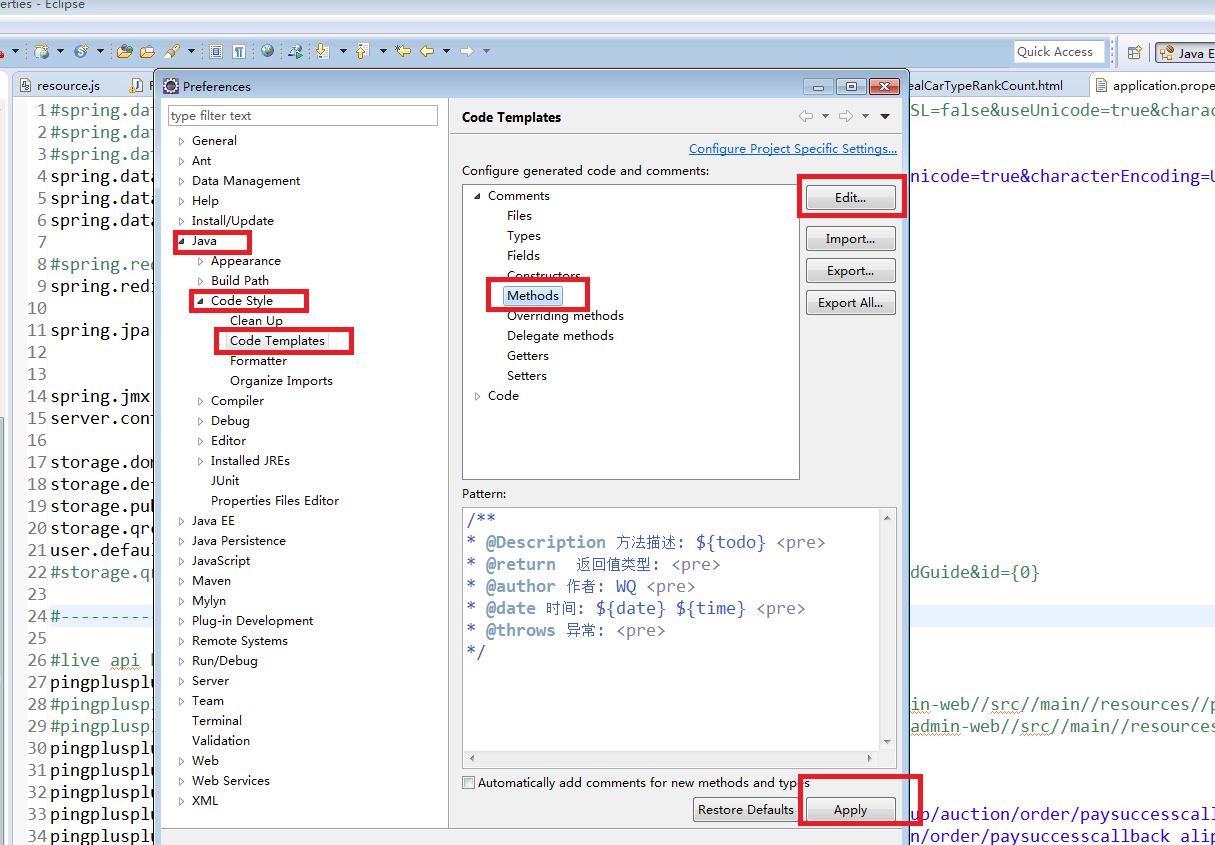Click the Open Perspective icon
The height and width of the screenshot is (845, 1215).
pos(1134,52)
